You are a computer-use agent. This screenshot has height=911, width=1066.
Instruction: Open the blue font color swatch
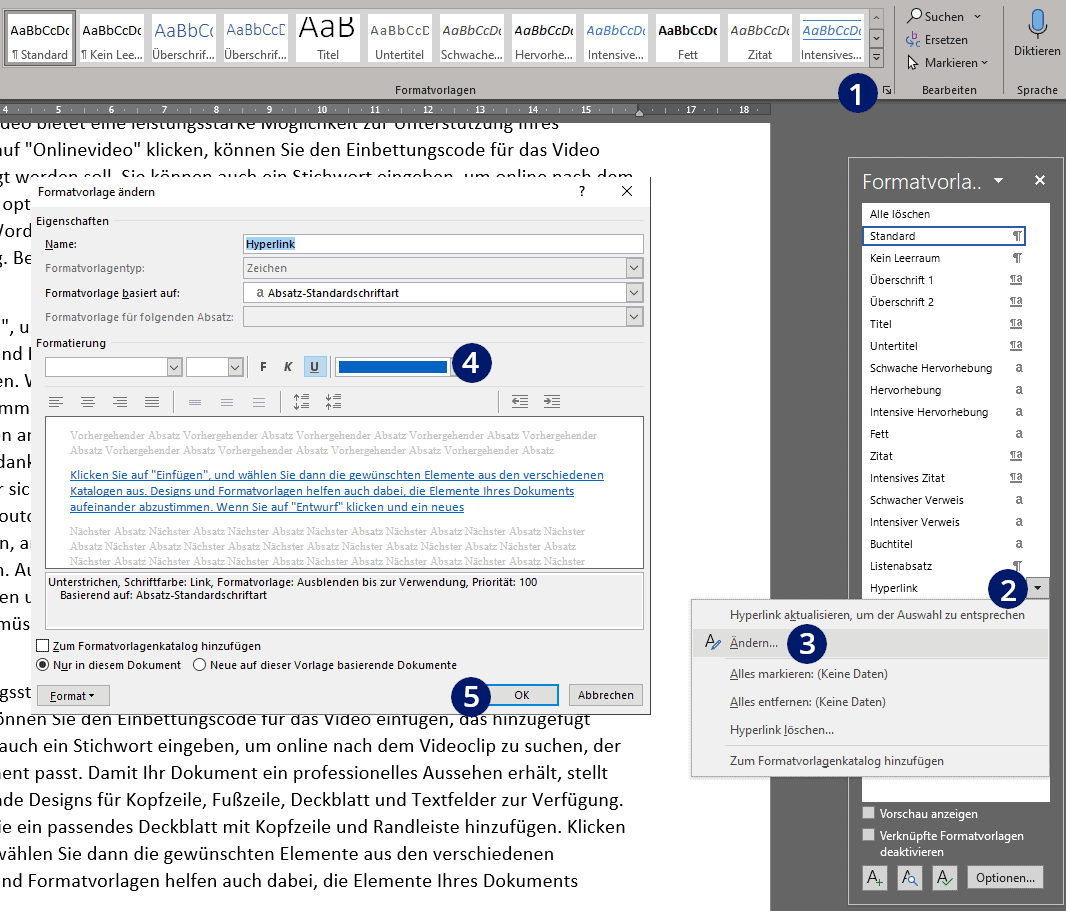pyautogui.click(x=392, y=367)
